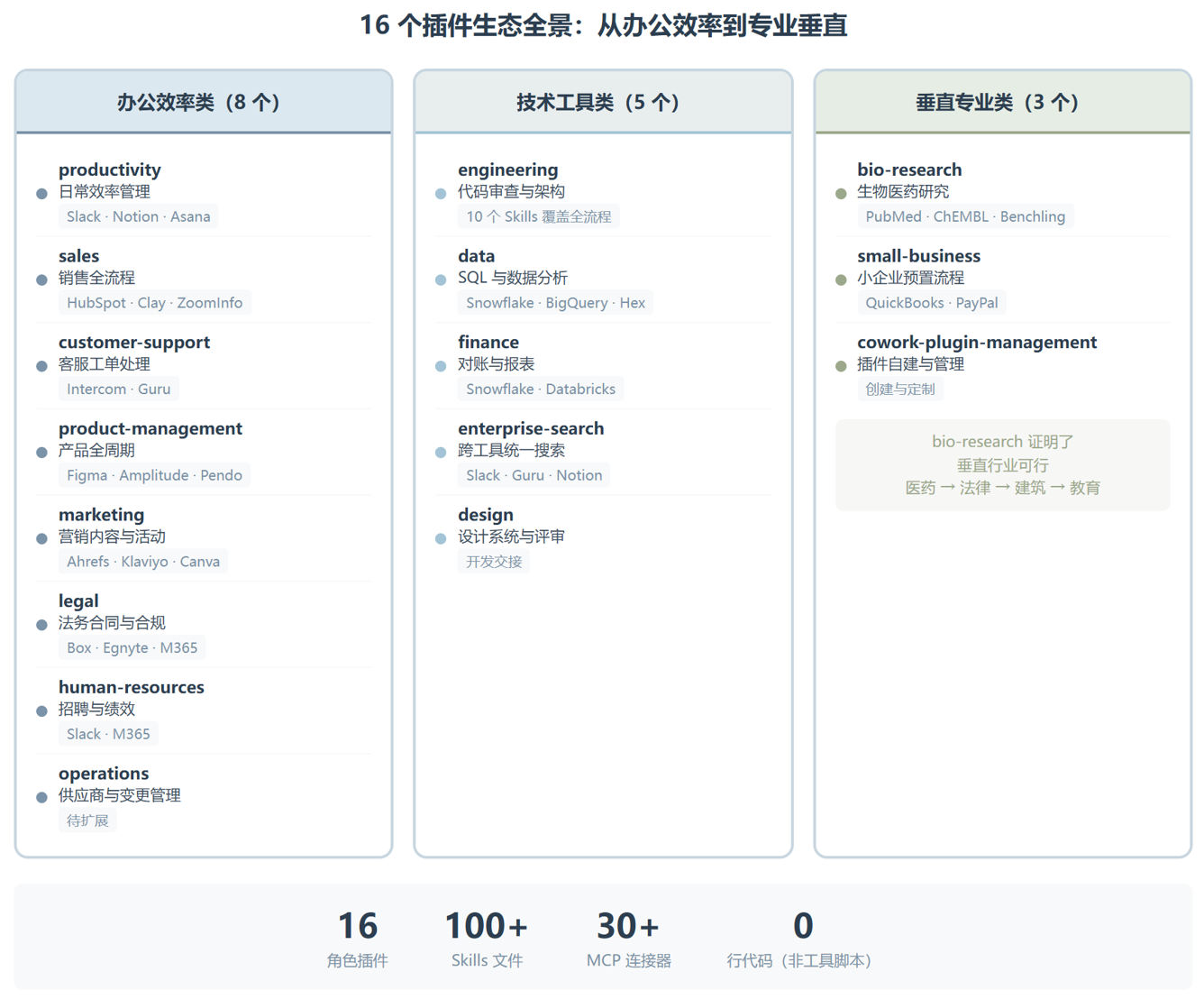Click the design plugin name

click(486, 515)
